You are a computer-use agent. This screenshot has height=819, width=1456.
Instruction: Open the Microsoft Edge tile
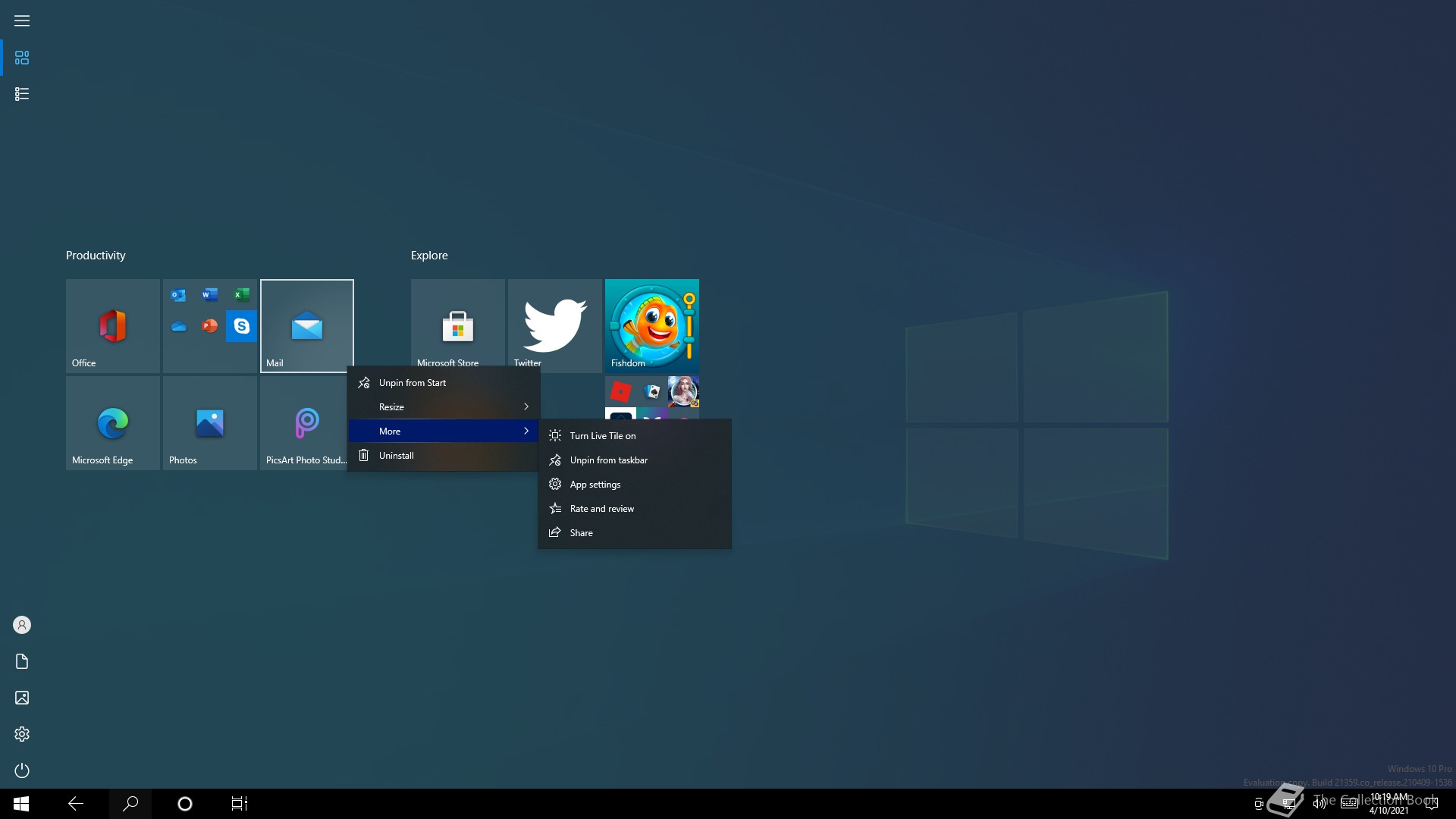coord(113,423)
